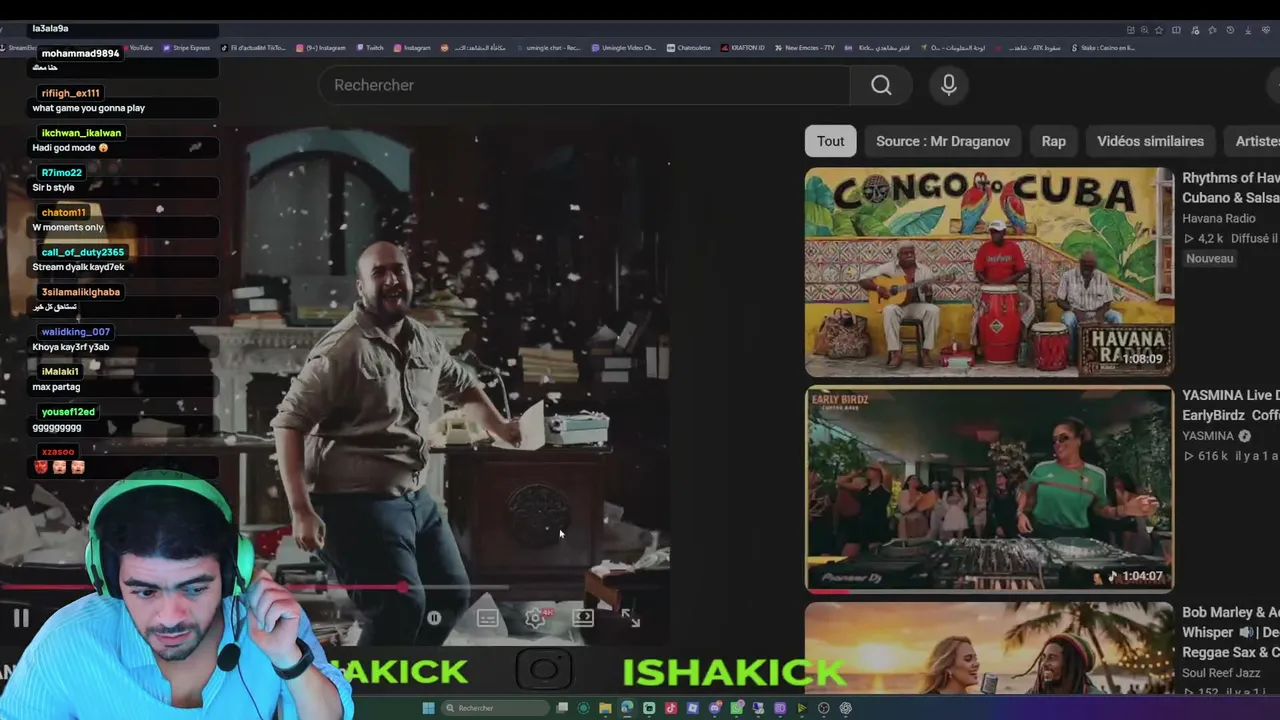
Task: Click chat username ikchwan_ikalwan
Action: click(x=81, y=133)
